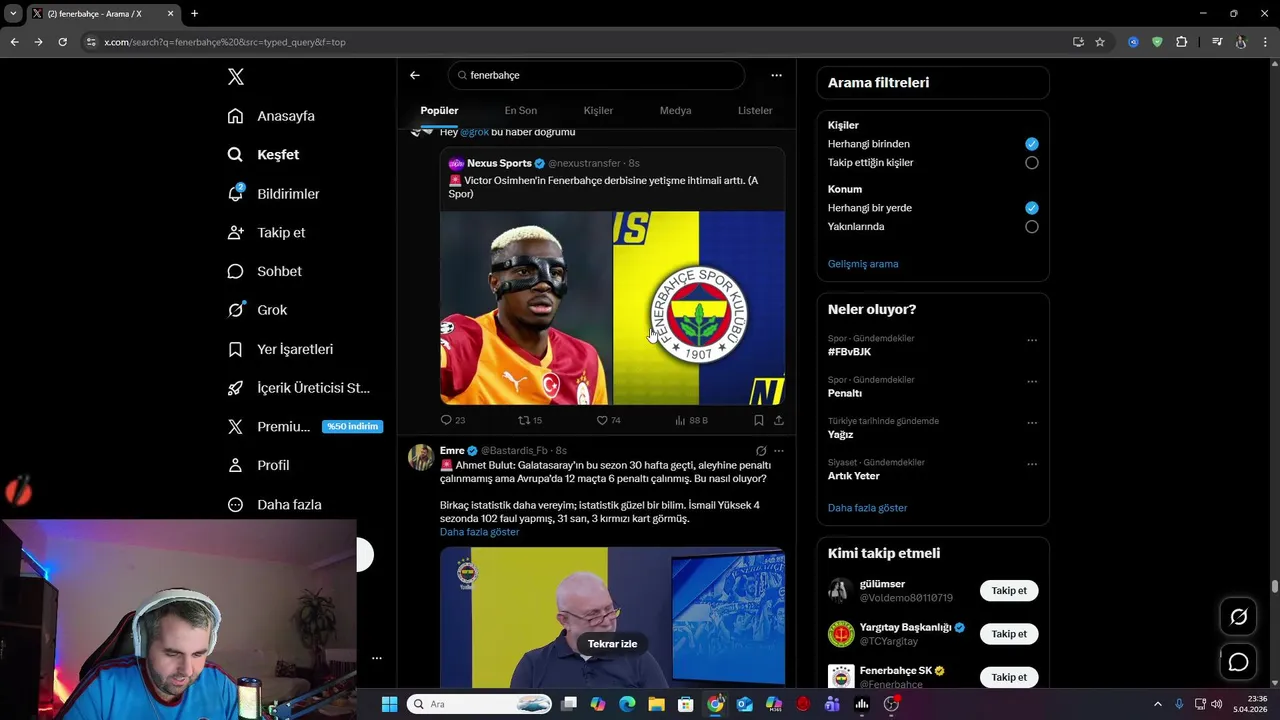Open more options for Yağız trend

[x=1032, y=423]
